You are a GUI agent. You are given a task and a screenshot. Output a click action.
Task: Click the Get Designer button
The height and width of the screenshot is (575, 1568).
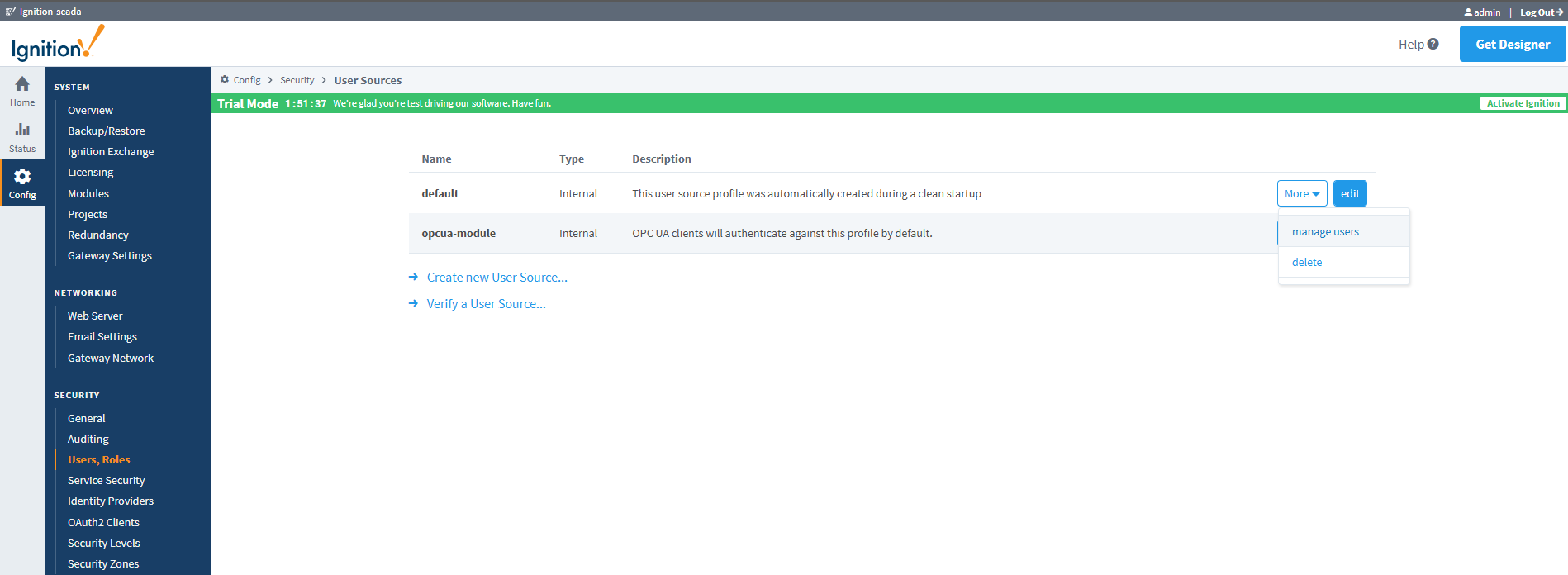(1513, 44)
